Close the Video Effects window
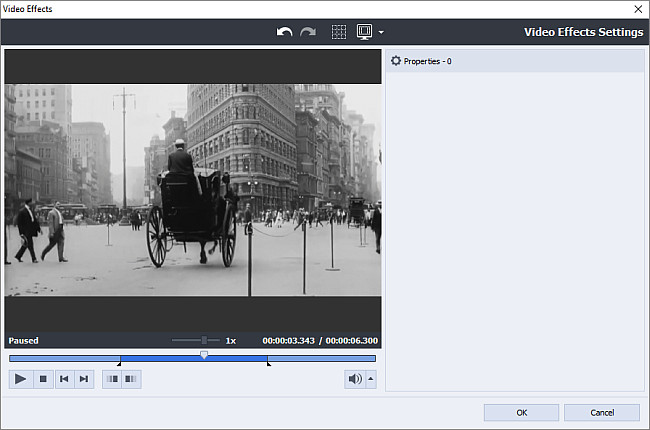The width and height of the screenshot is (650, 430). pos(638,9)
